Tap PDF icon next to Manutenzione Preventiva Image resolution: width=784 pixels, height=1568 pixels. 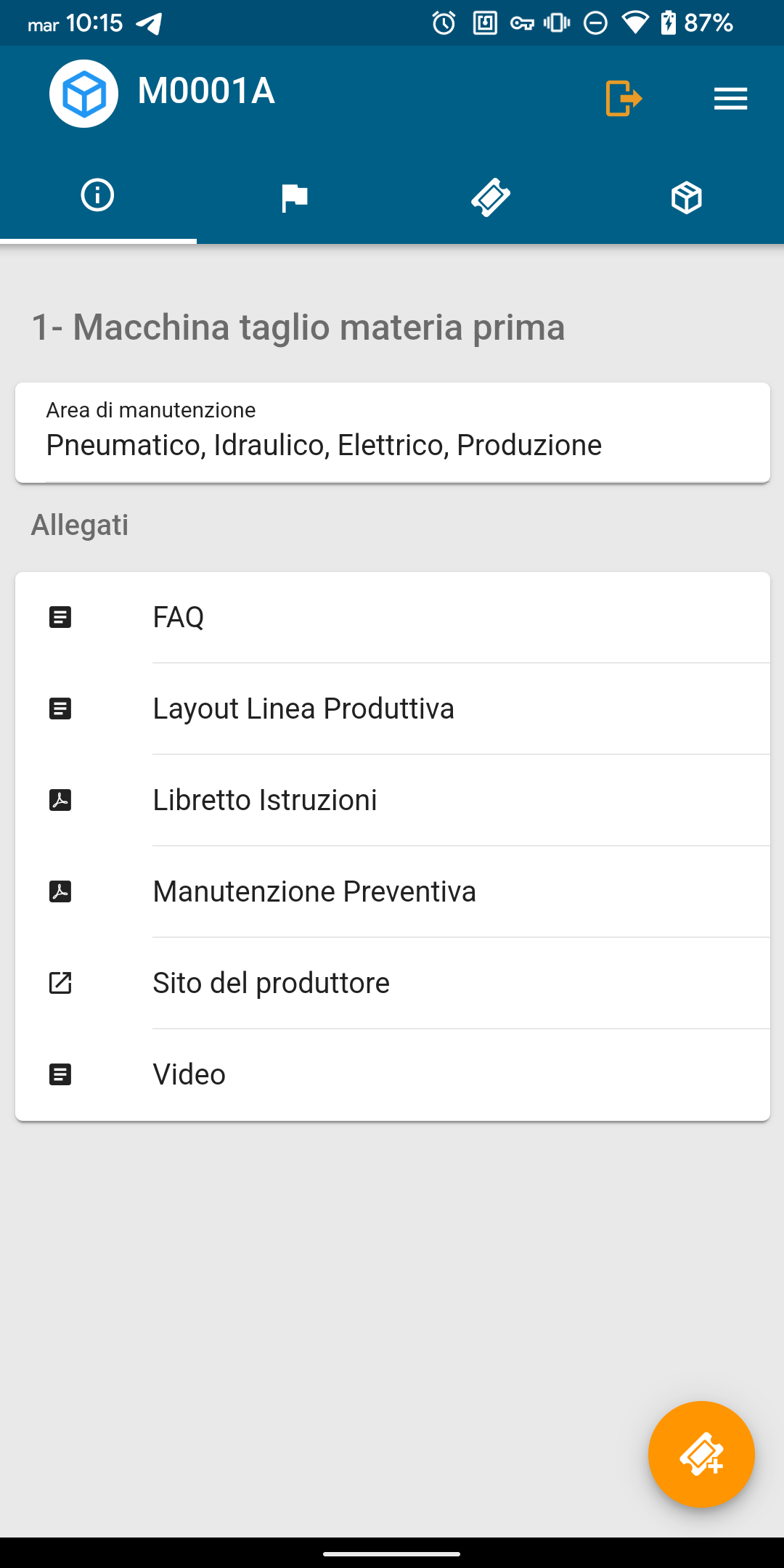pyautogui.click(x=60, y=891)
